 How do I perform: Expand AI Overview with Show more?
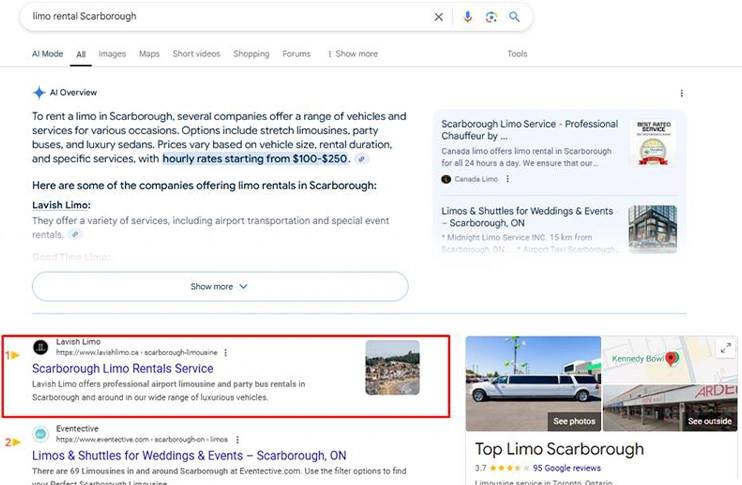coord(220,287)
